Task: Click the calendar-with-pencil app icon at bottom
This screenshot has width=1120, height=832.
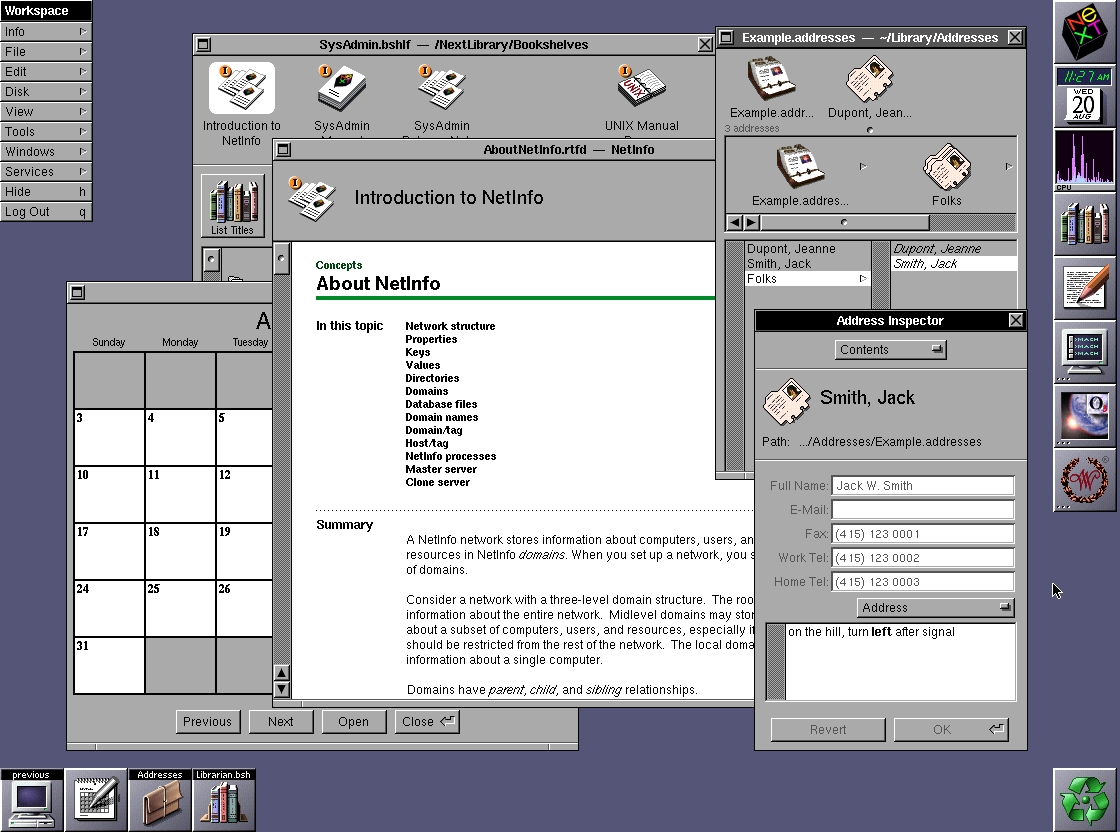Action: click(96, 800)
